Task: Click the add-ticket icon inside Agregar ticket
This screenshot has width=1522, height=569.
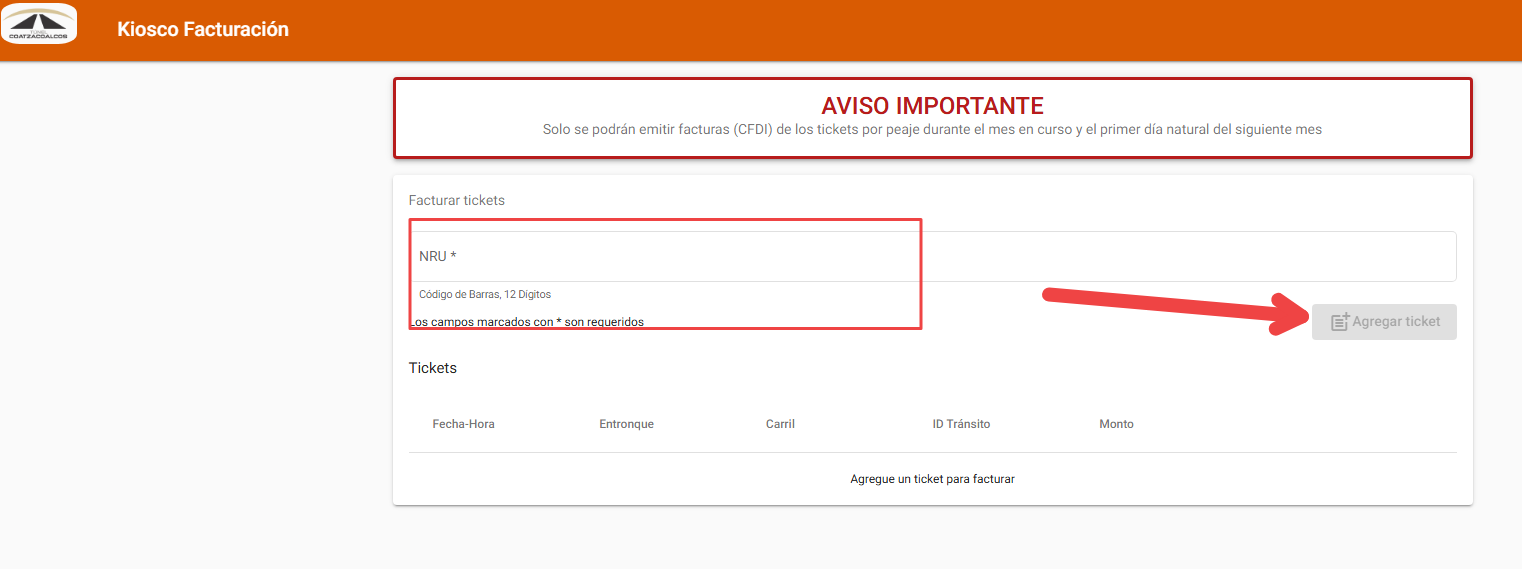Action: coord(1340,322)
